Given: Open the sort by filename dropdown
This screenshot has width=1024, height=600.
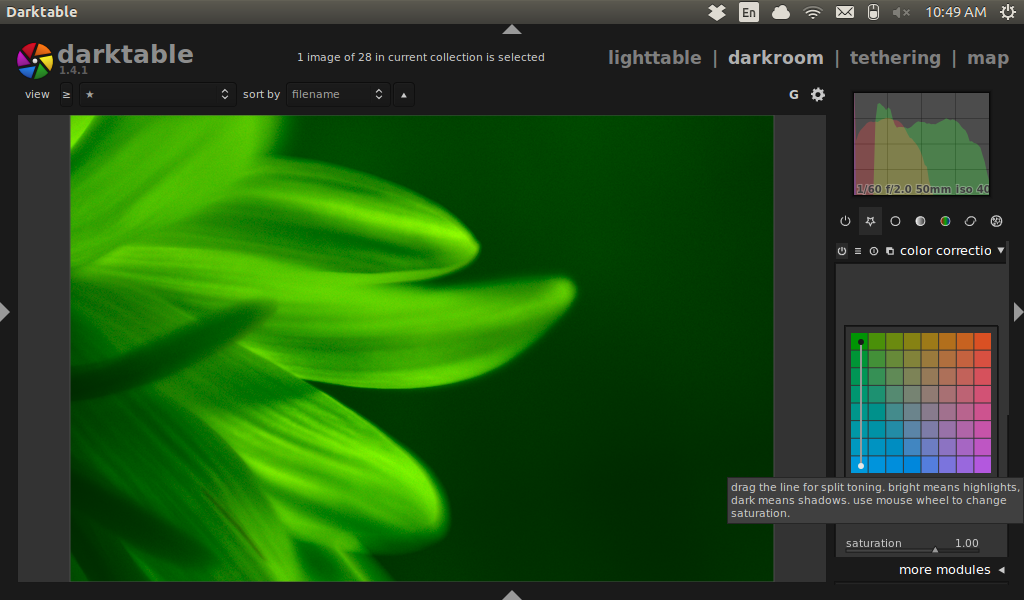Looking at the screenshot, I should (337, 95).
